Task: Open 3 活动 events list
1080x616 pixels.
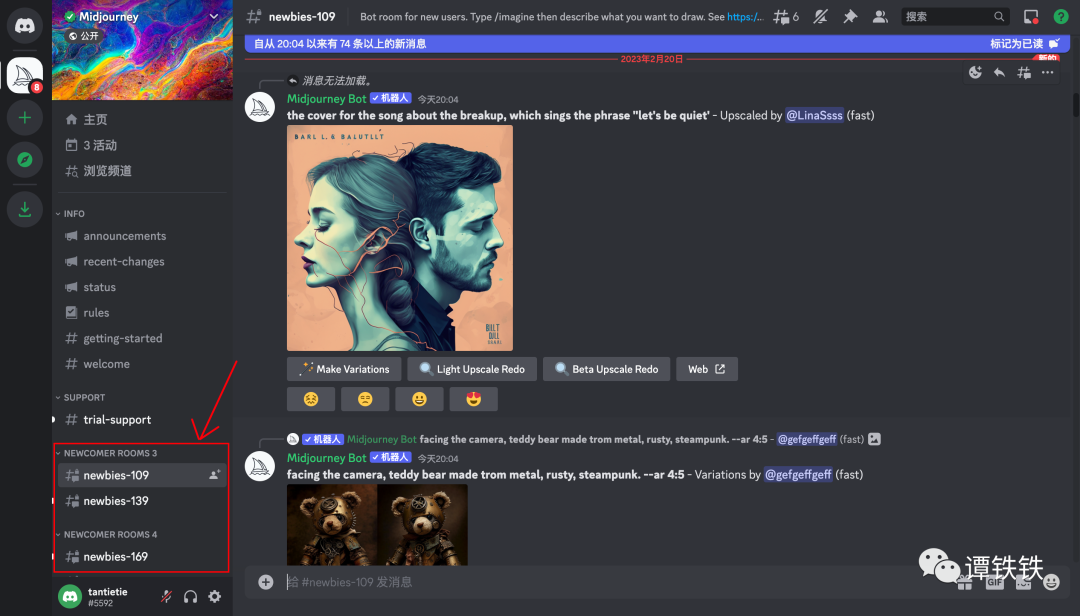Action: [x=143, y=145]
